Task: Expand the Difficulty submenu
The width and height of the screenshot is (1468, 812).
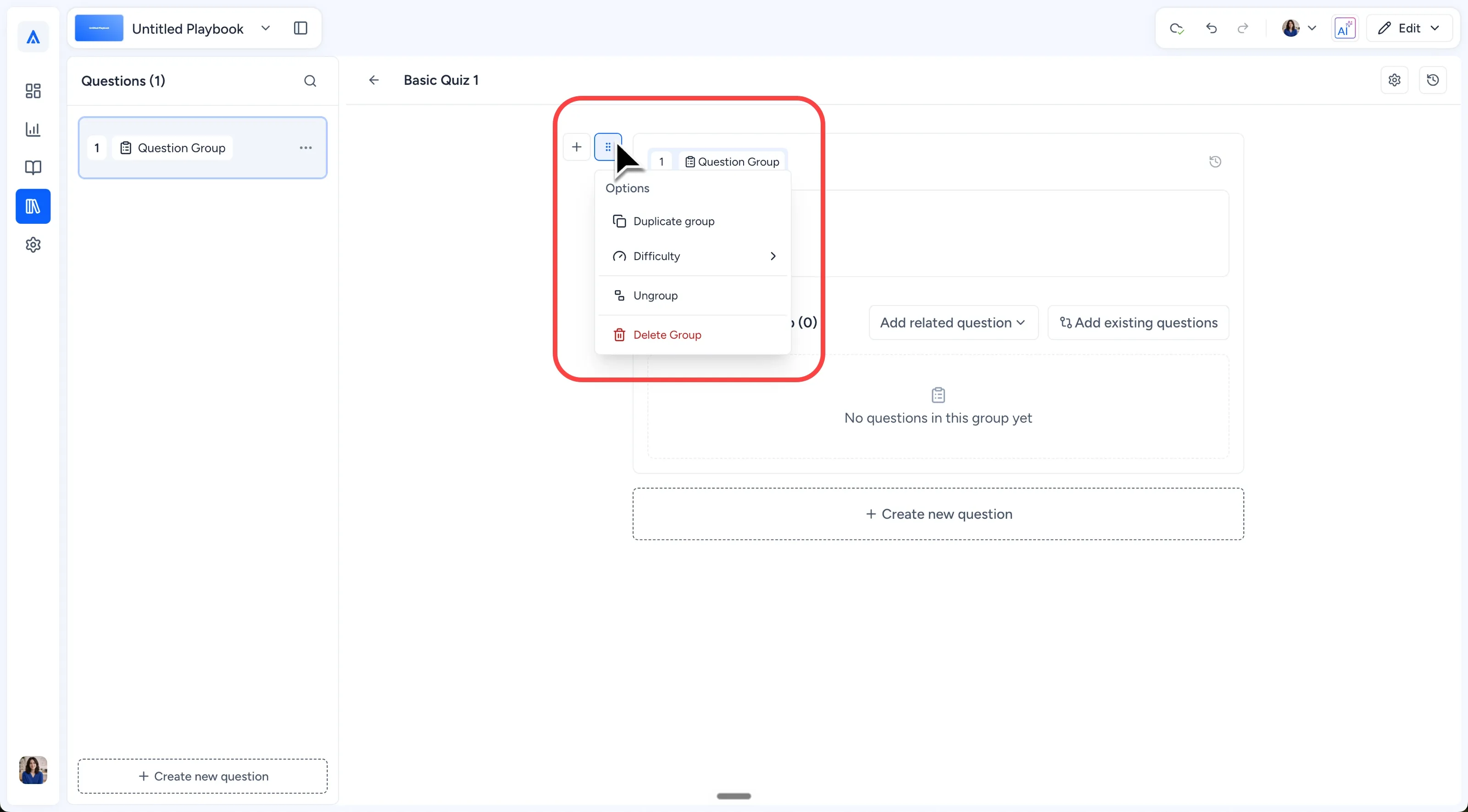Action: point(693,256)
